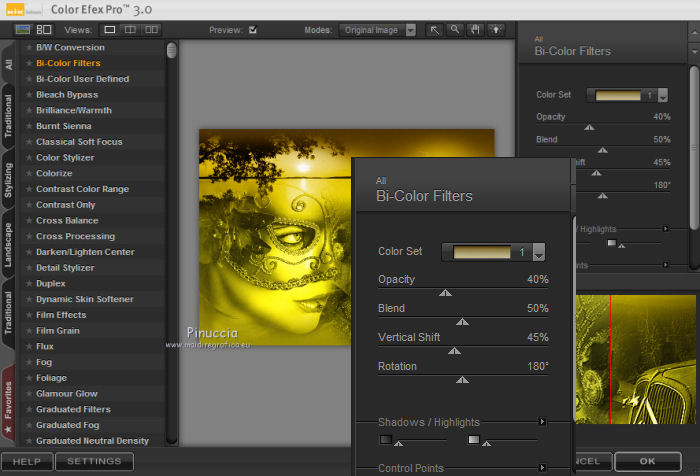Screen dimensions: 700x476
Task: Open the Favorites tab
Action: pos(8,405)
